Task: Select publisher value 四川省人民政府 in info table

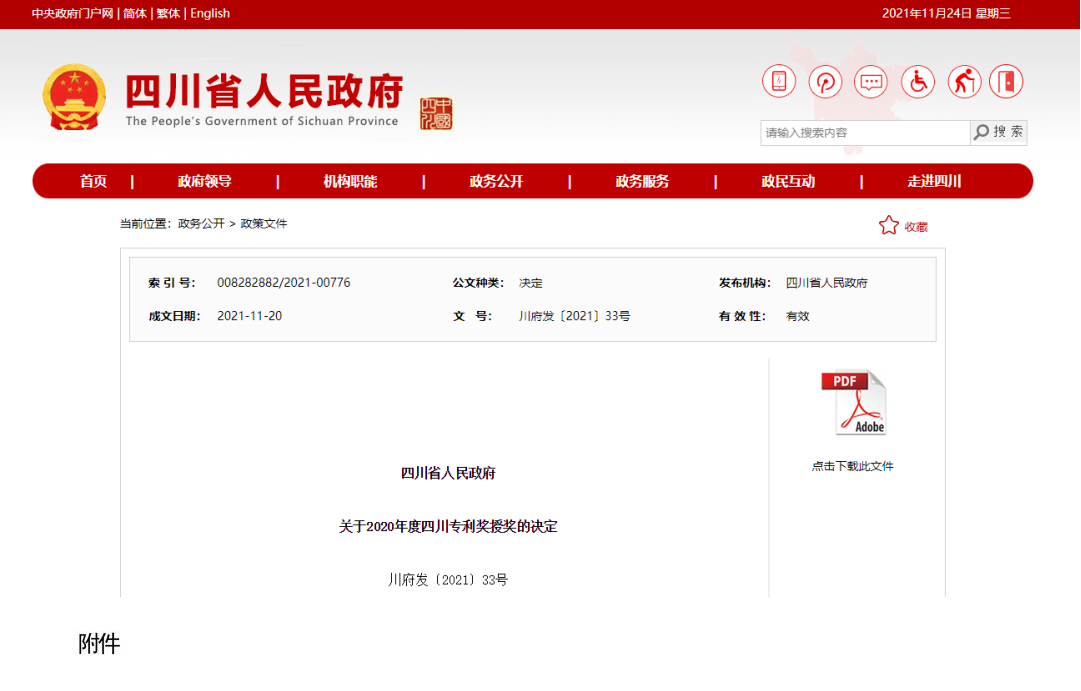Action: [x=827, y=283]
